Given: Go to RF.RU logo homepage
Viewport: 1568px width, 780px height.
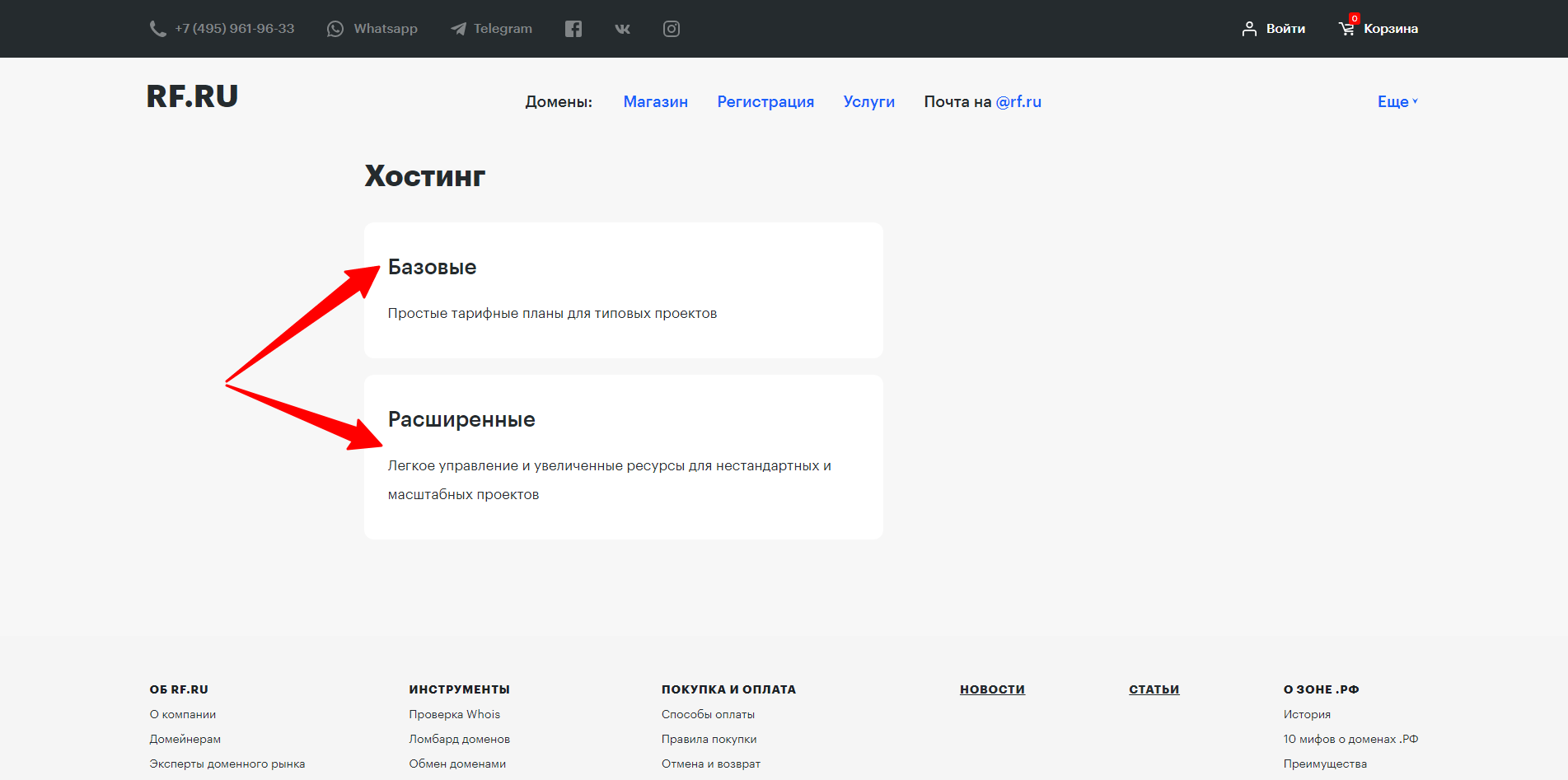Looking at the screenshot, I should [x=192, y=96].
